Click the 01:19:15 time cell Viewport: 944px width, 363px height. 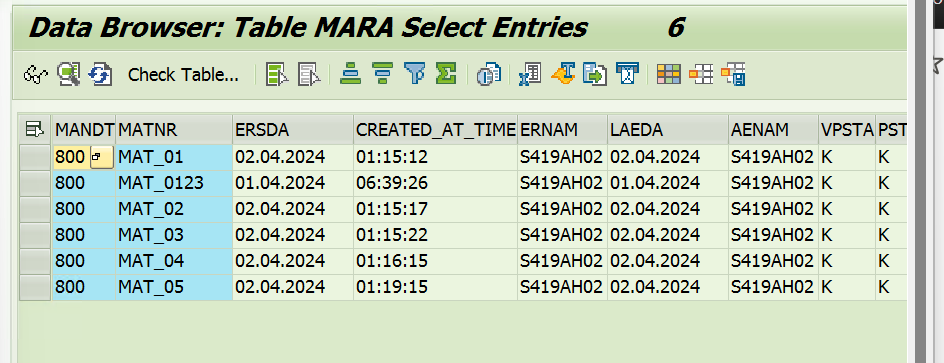(x=435, y=287)
